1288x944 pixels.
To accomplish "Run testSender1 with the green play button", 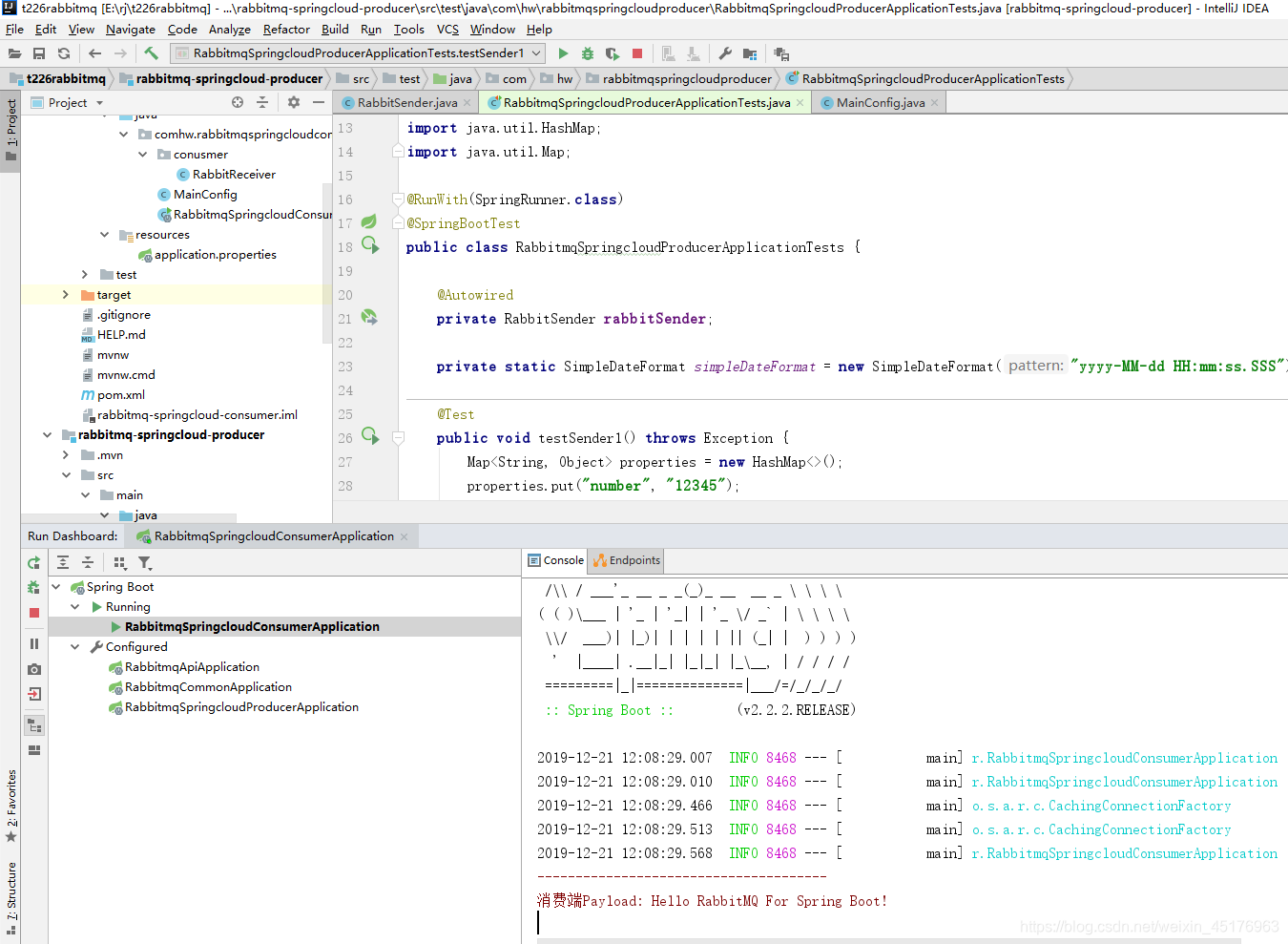I will coord(563,53).
